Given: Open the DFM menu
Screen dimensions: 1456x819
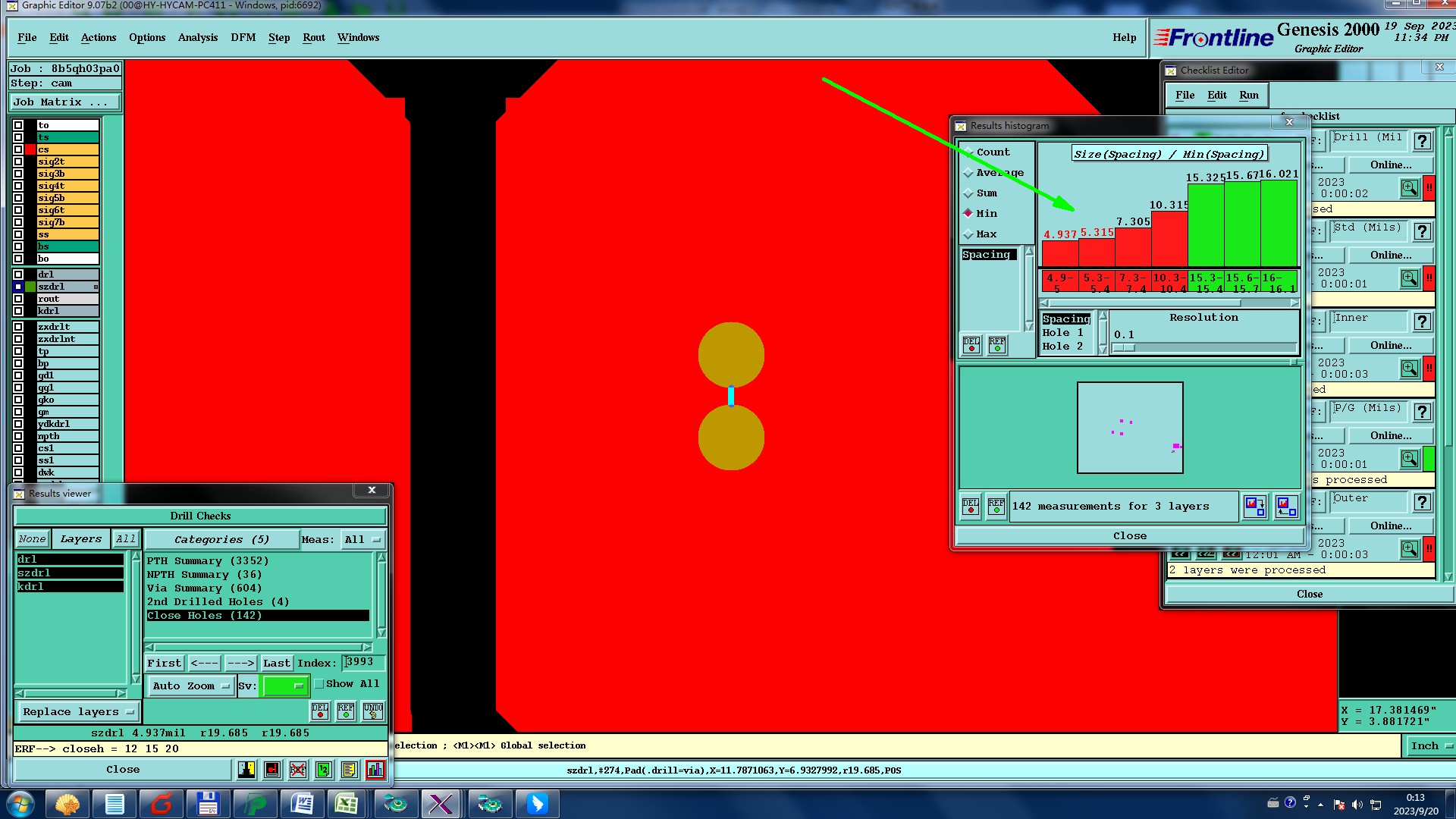Looking at the screenshot, I should coord(243,37).
